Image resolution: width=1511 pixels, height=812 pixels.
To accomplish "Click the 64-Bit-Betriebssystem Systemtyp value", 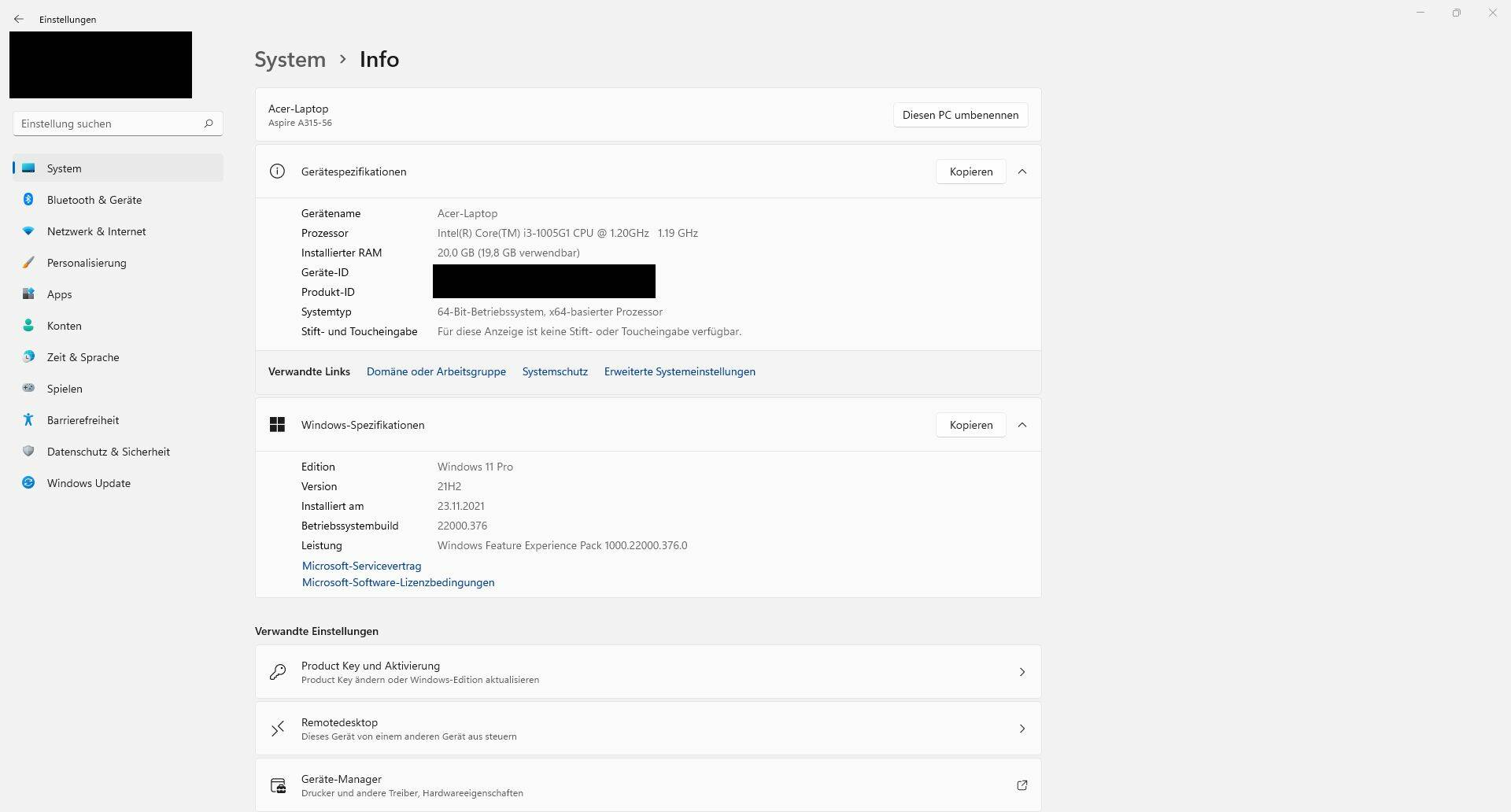I will coord(550,312).
